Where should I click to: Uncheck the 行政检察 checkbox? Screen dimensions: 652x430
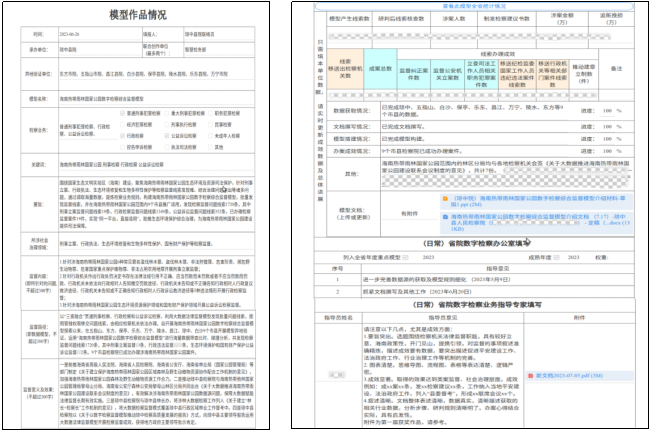122,136
